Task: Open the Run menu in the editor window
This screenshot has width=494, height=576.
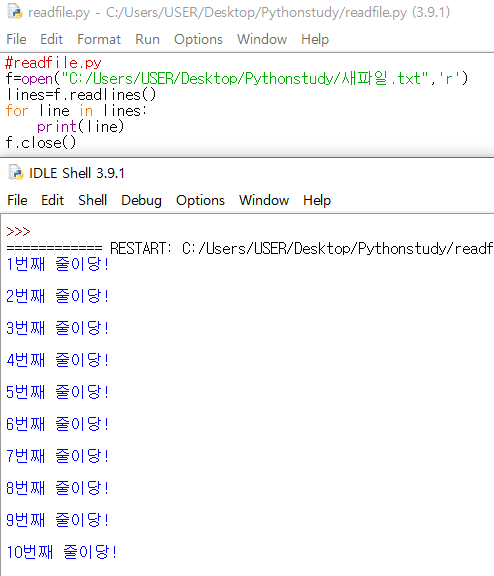Action: click(147, 39)
